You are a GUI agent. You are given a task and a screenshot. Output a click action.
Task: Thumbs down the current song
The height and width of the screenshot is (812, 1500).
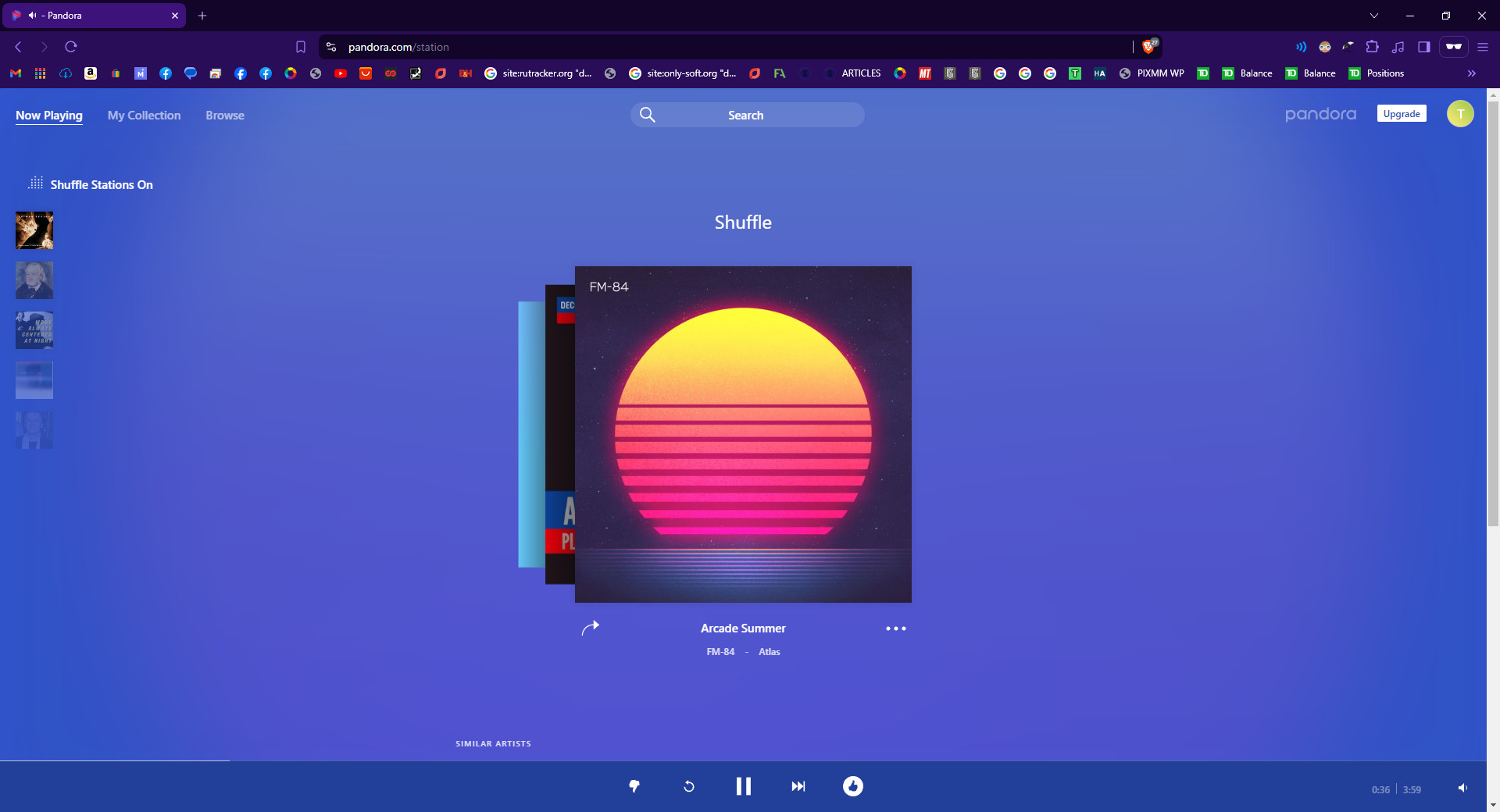pyautogui.click(x=634, y=786)
